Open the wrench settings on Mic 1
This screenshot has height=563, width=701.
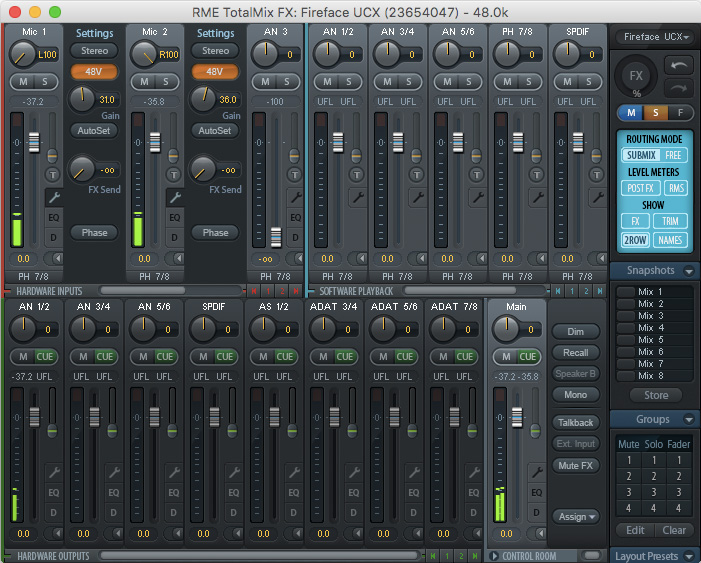click(53, 197)
